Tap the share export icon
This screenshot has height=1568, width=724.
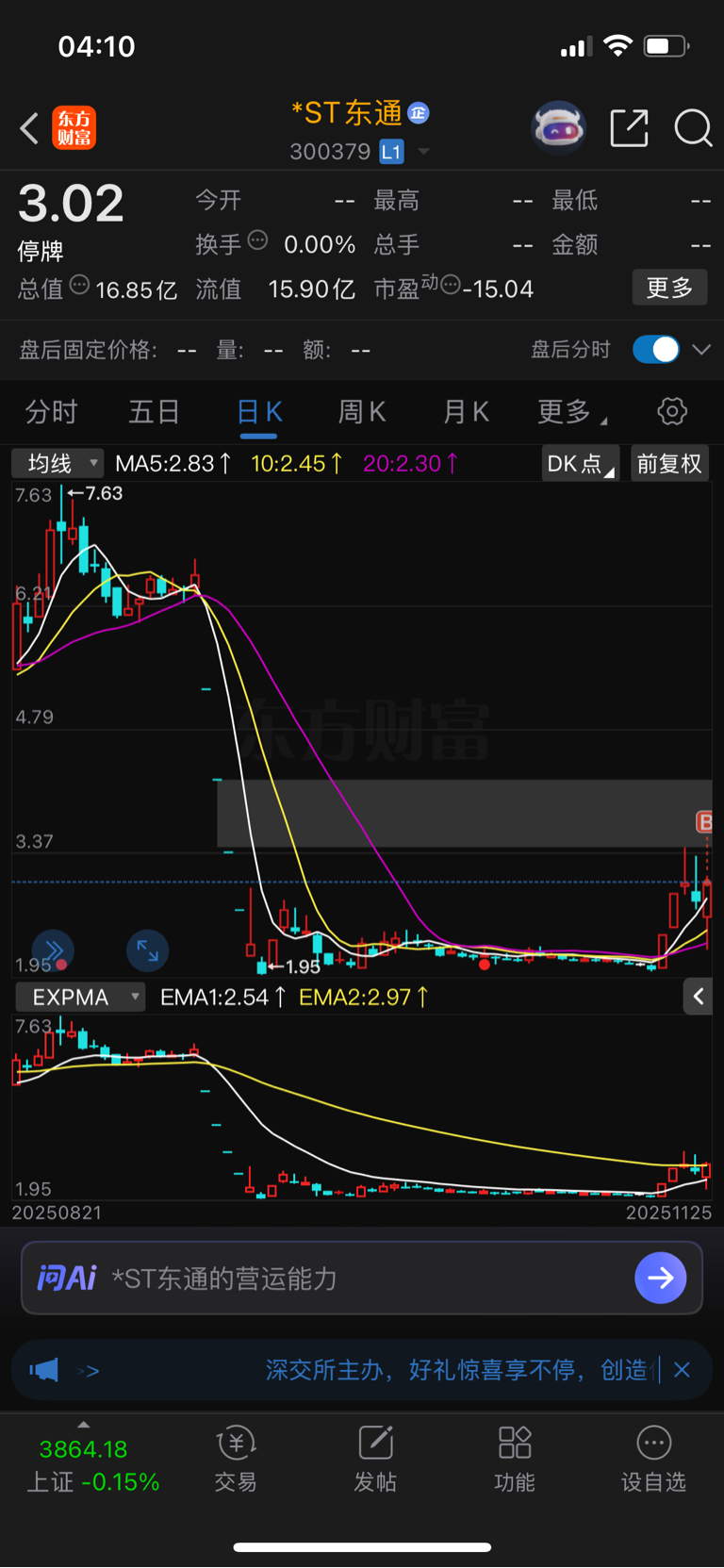(629, 128)
